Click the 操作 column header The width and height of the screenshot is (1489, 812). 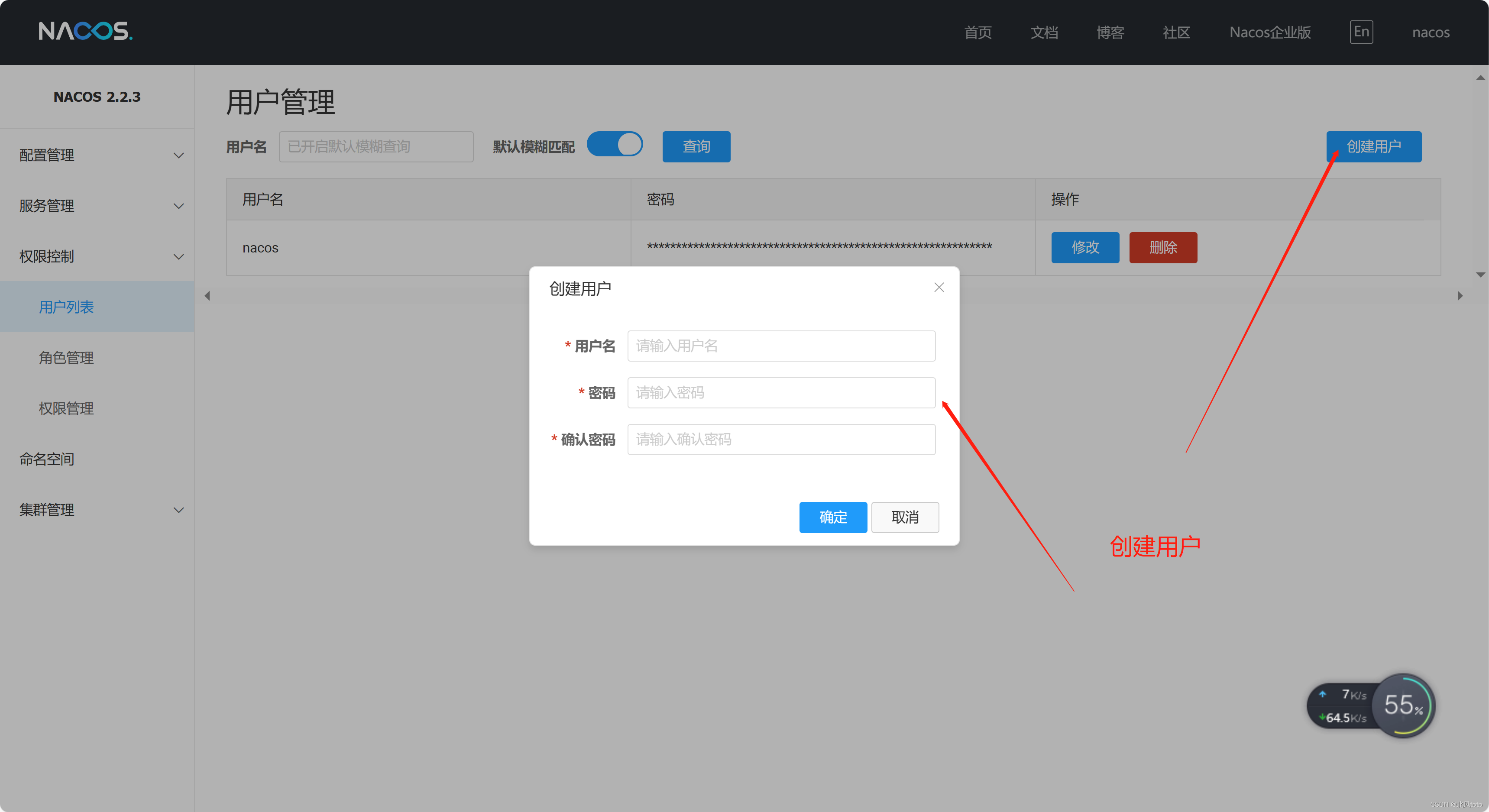1237,199
